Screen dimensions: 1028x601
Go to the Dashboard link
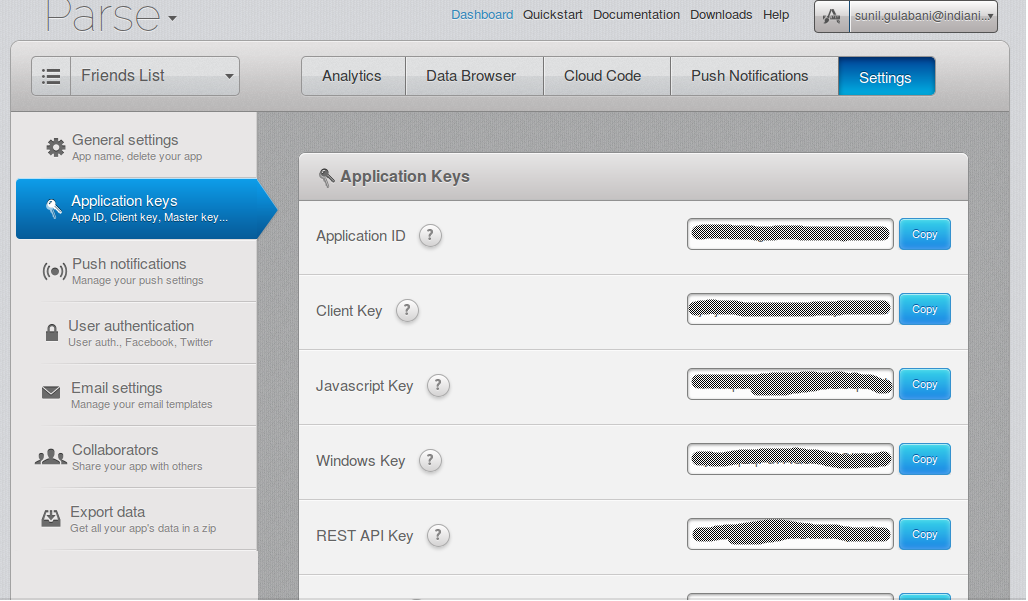[482, 14]
